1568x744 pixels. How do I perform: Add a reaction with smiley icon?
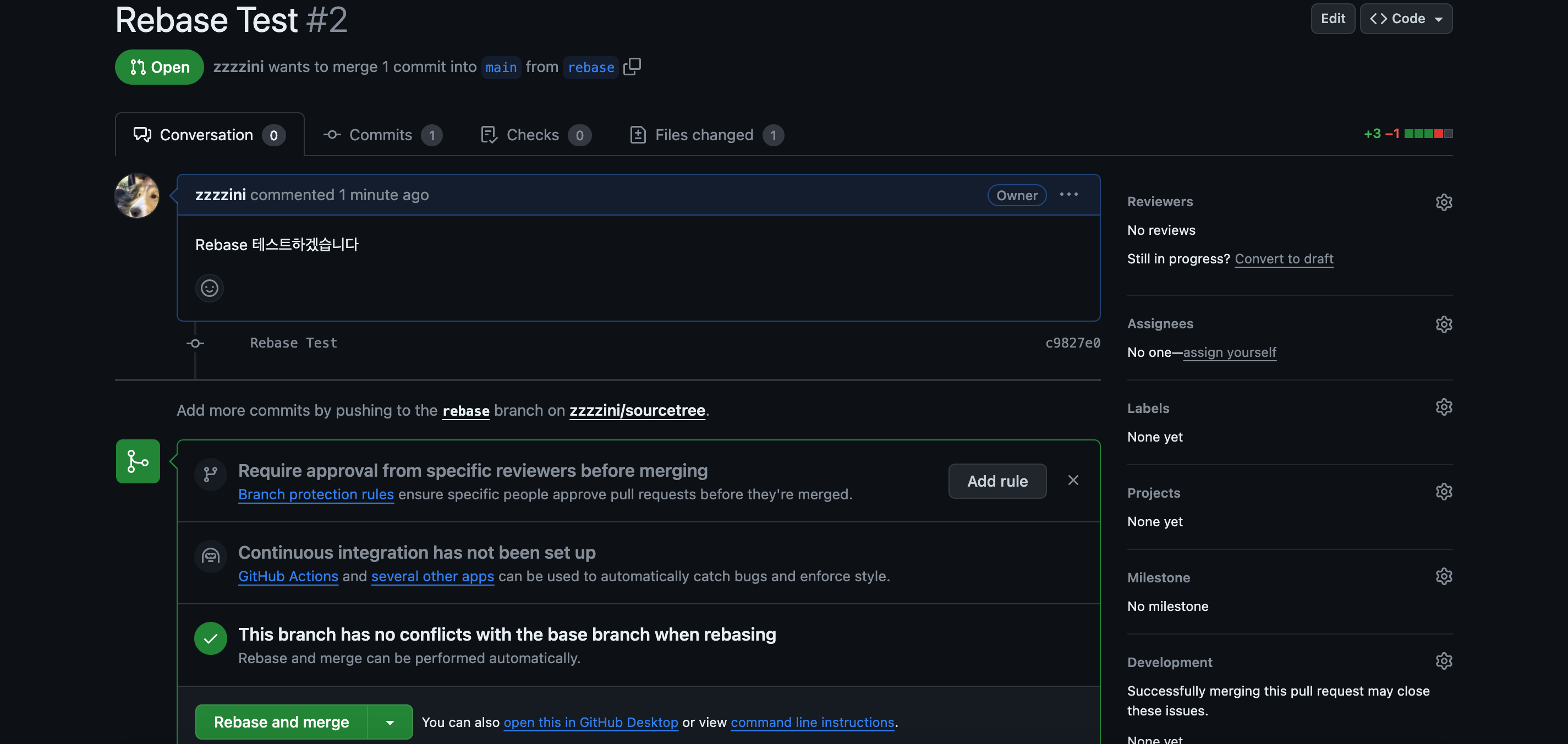210,288
